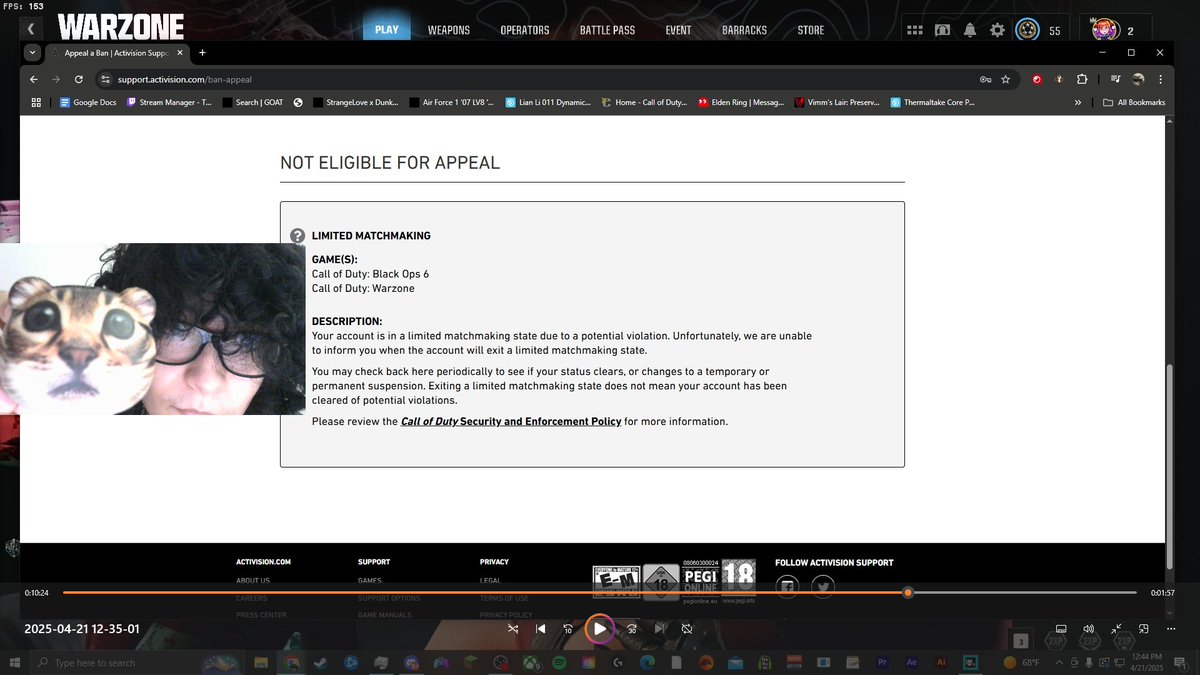Open Premiere Pro from the taskbar
Viewport: 1200px width, 675px height.
pos(882,663)
